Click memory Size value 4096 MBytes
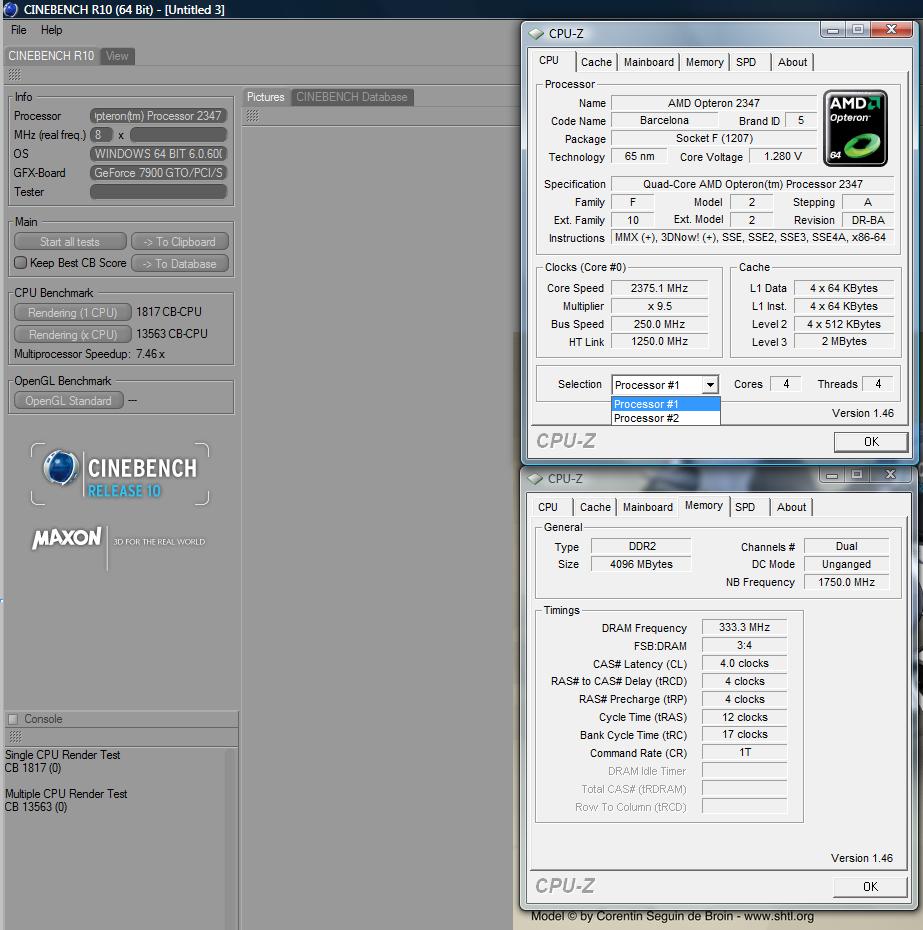This screenshot has width=923, height=930. 641,565
